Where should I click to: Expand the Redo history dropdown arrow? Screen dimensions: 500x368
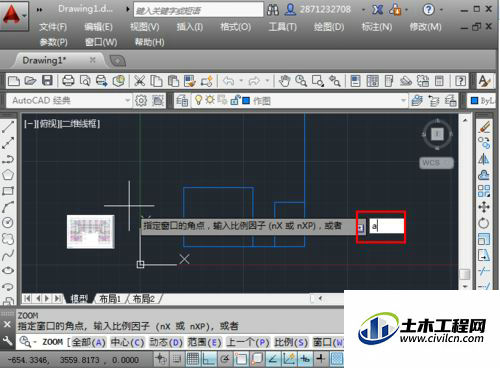pos(267,81)
